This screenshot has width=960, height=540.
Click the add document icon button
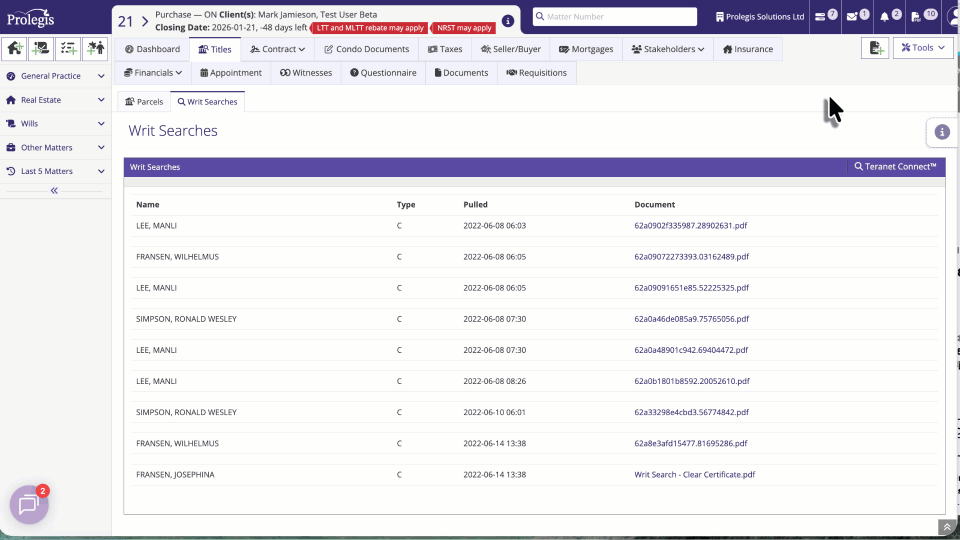(875, 48)
